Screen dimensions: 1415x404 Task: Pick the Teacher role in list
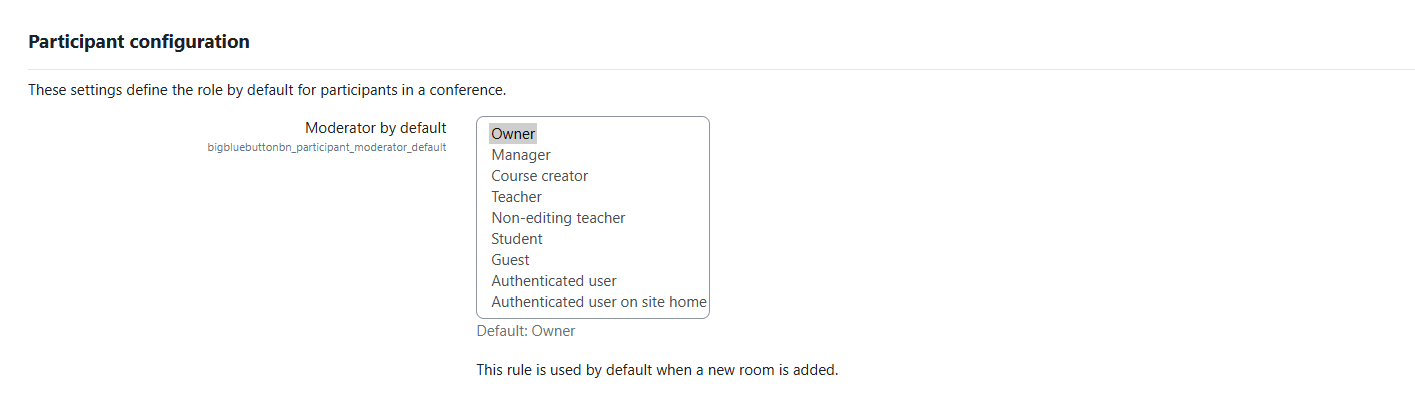tap(516, 197)
